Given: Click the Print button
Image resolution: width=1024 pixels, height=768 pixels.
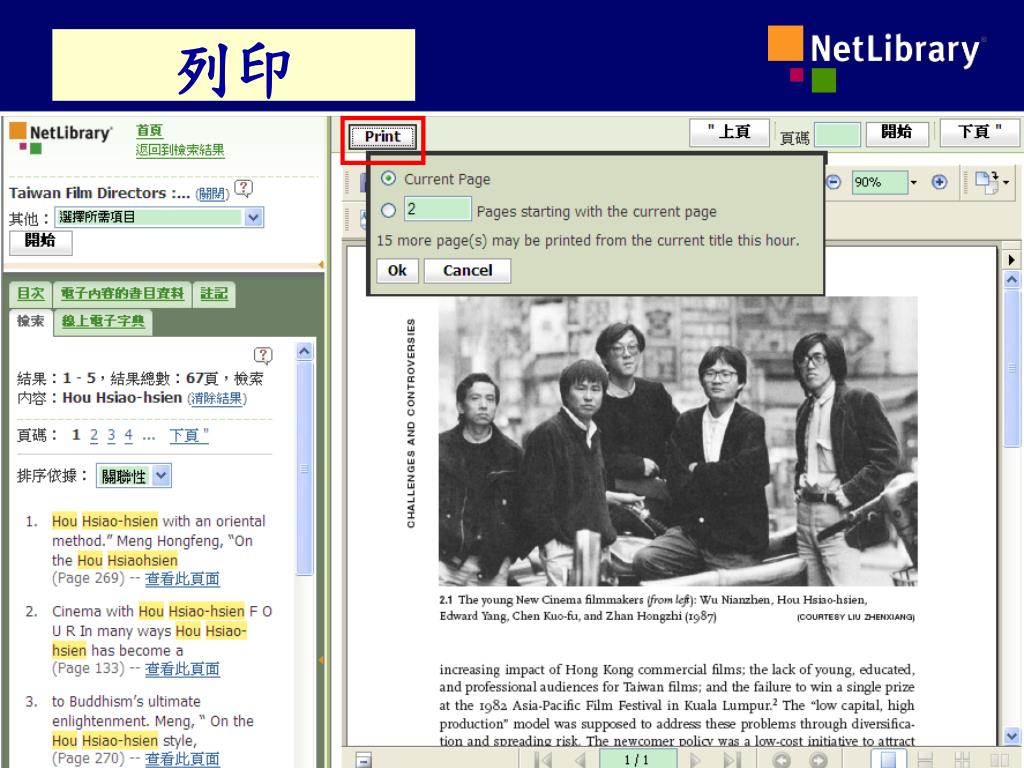Looking at the screenshot, I should 383,136.
